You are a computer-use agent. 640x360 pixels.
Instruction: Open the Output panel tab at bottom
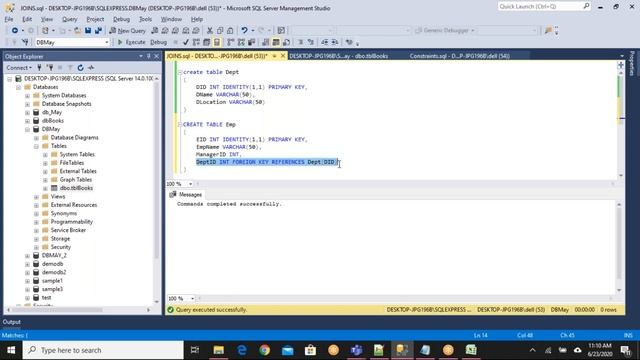(11, 322)
